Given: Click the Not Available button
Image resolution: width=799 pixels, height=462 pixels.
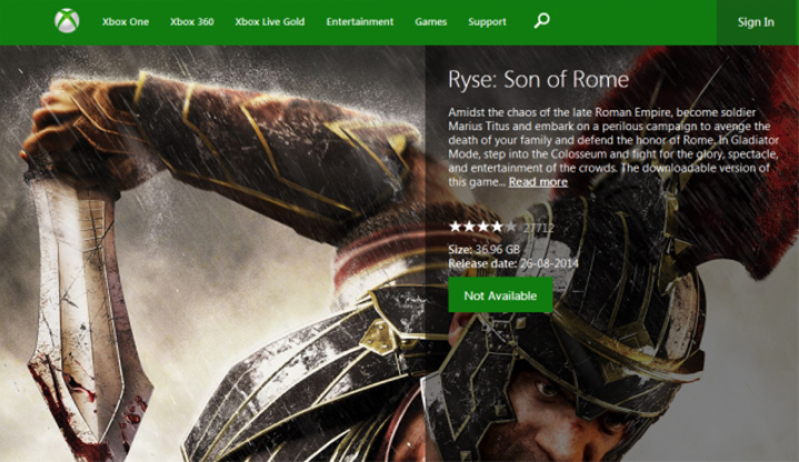Looking at the screenshot, I should click(500, 295).
